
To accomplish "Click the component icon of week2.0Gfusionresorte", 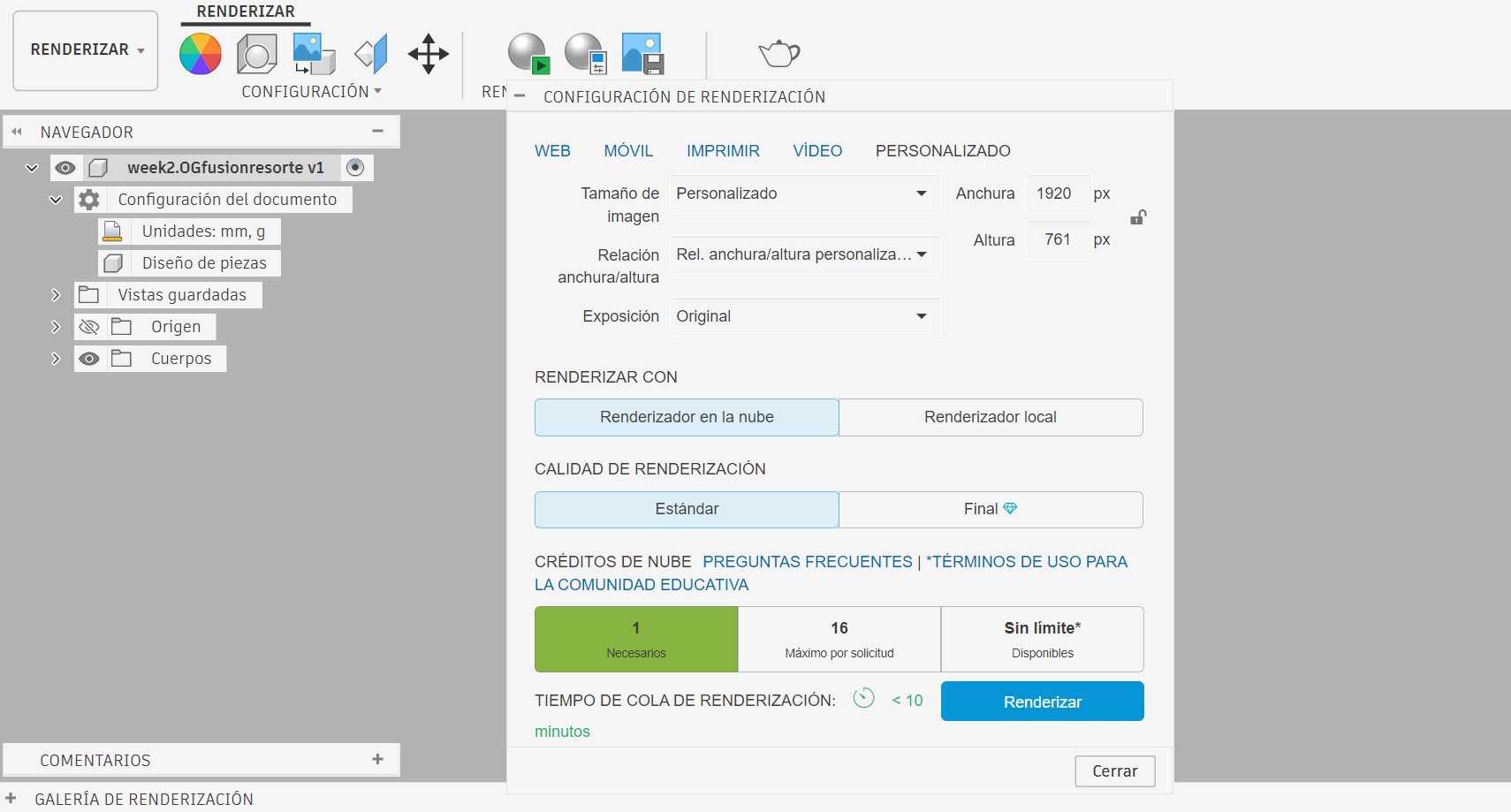I will click(x=98, y=168).
